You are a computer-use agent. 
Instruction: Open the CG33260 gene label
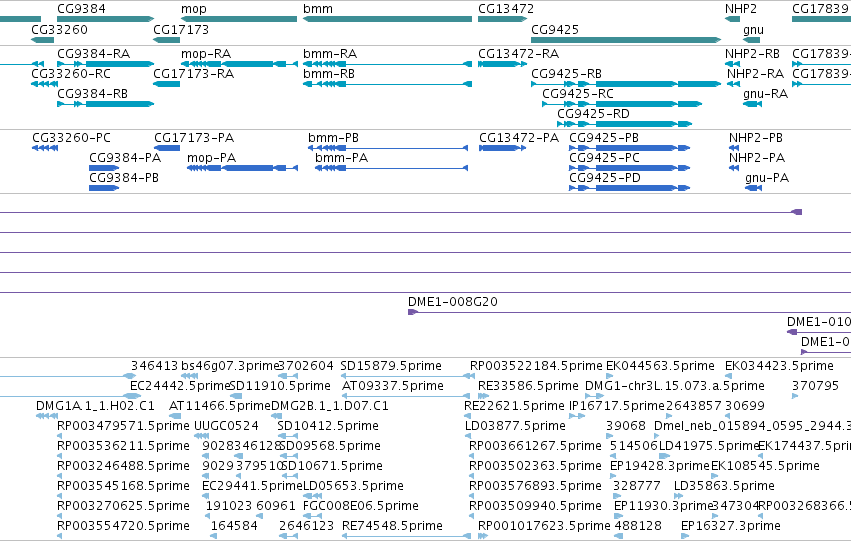(59, 29)
